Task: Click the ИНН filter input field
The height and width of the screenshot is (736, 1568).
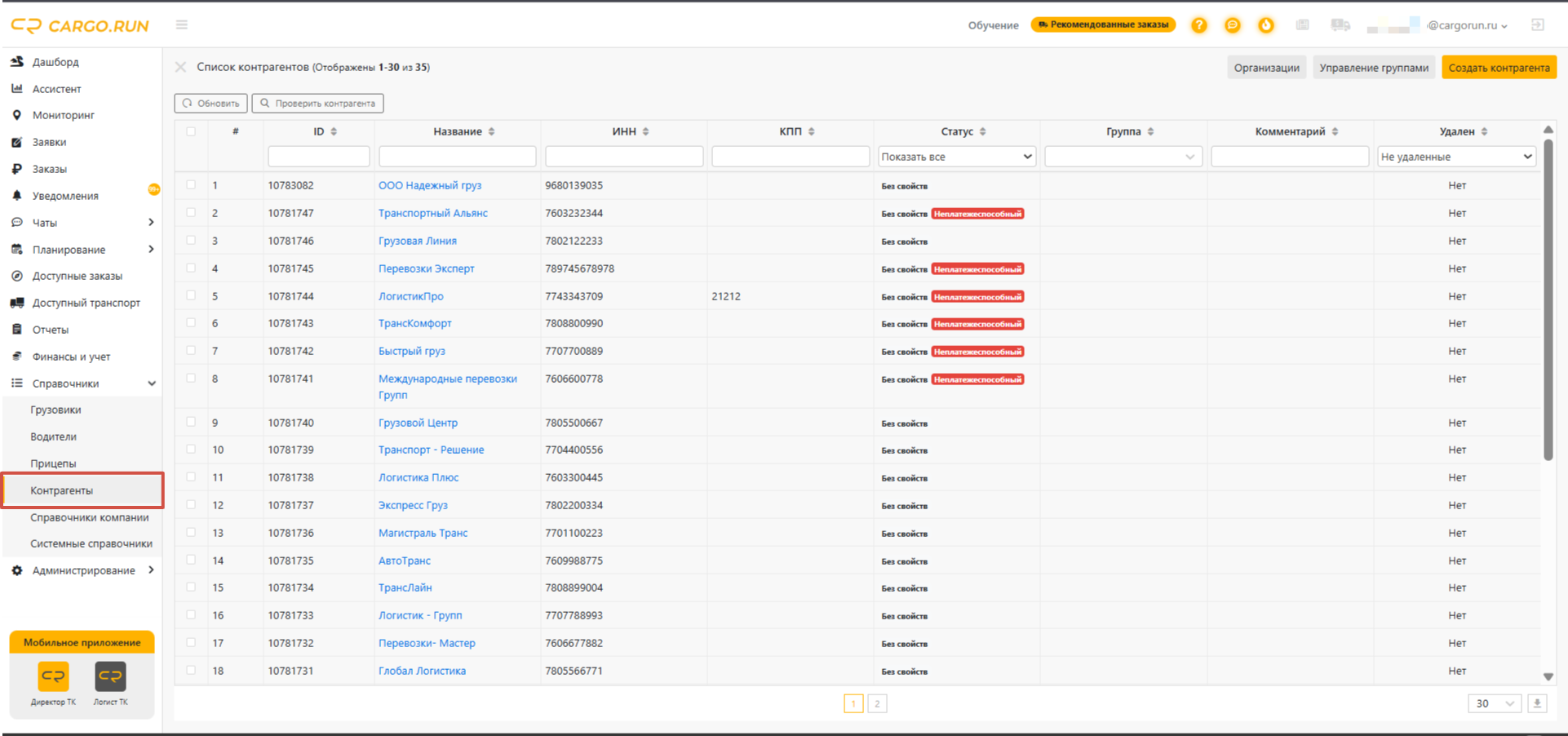Action: (x=624, y=157)
